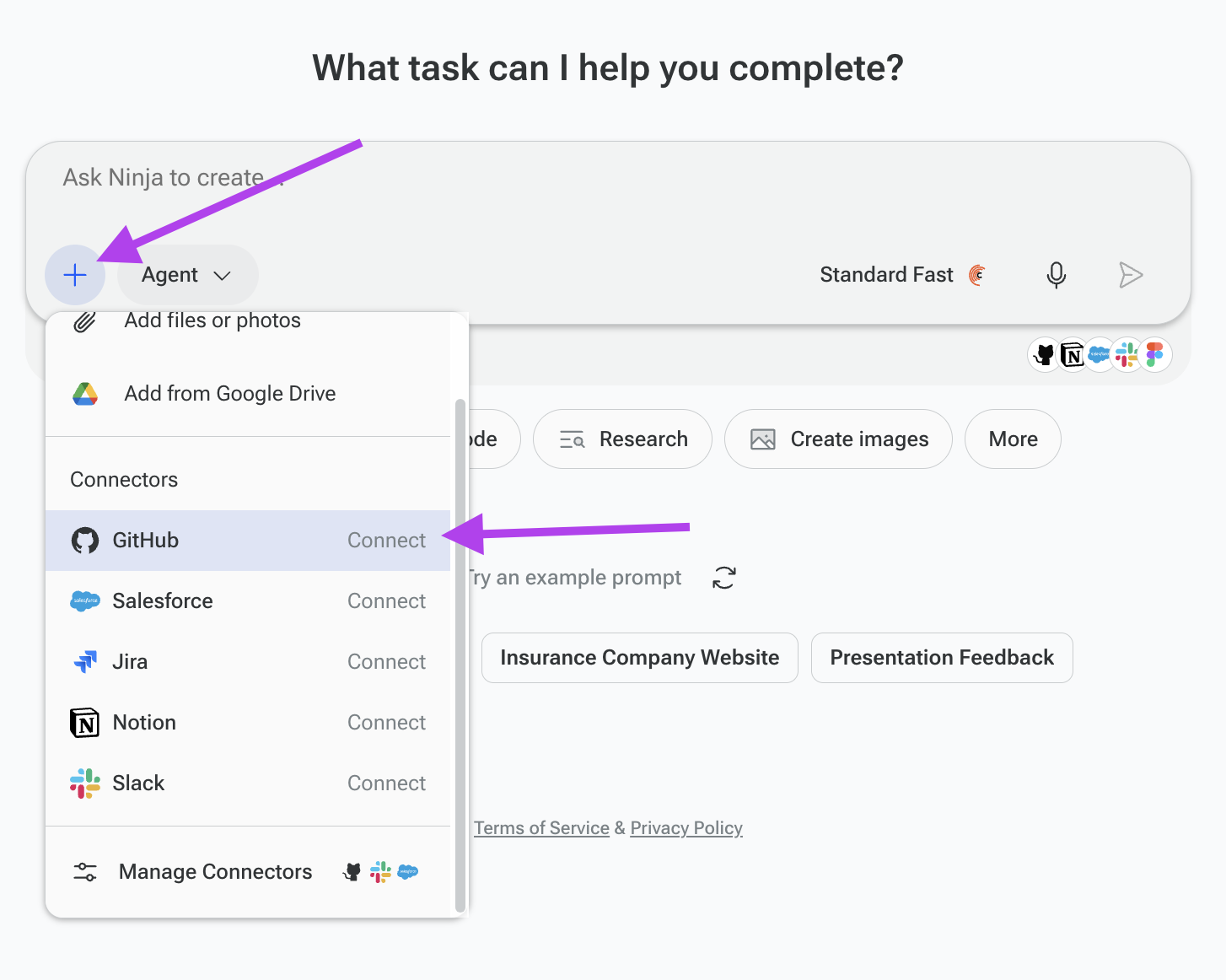Image resolution: width=1226 pixels, height=980 pixels.
Task: Expand the More options chip
Action: [1013, 439]
